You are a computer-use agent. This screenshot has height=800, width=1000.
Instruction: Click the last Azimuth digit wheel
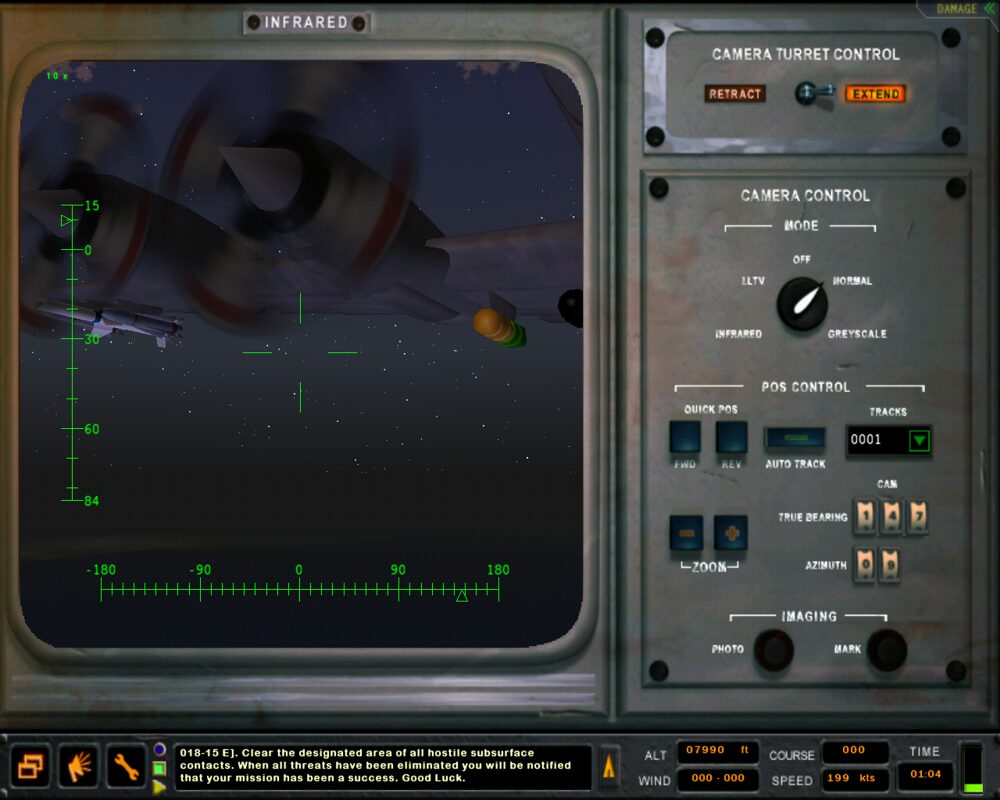pyautogui.click(x=889, y=564)
